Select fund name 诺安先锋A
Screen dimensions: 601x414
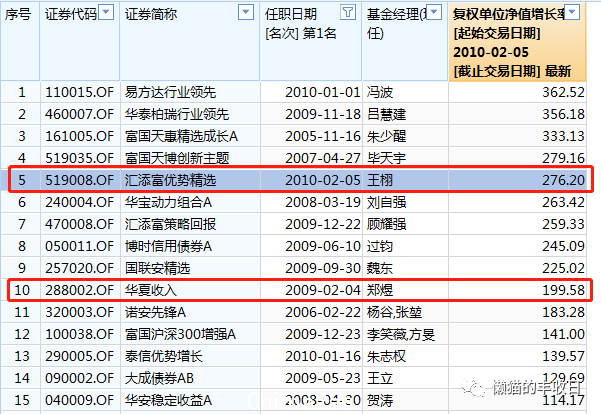155,312
